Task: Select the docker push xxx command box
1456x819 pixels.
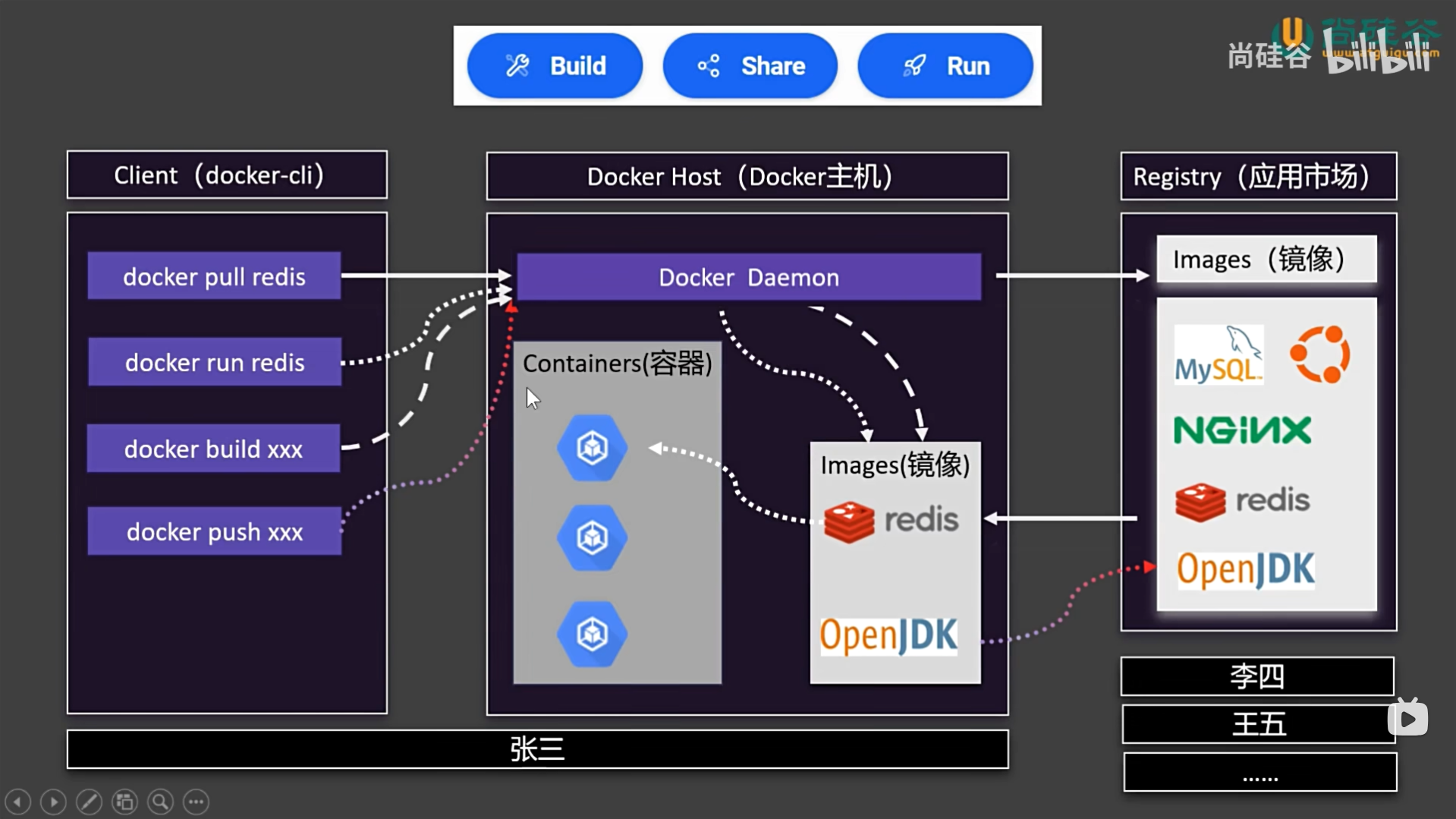Action: coord(215,531)
